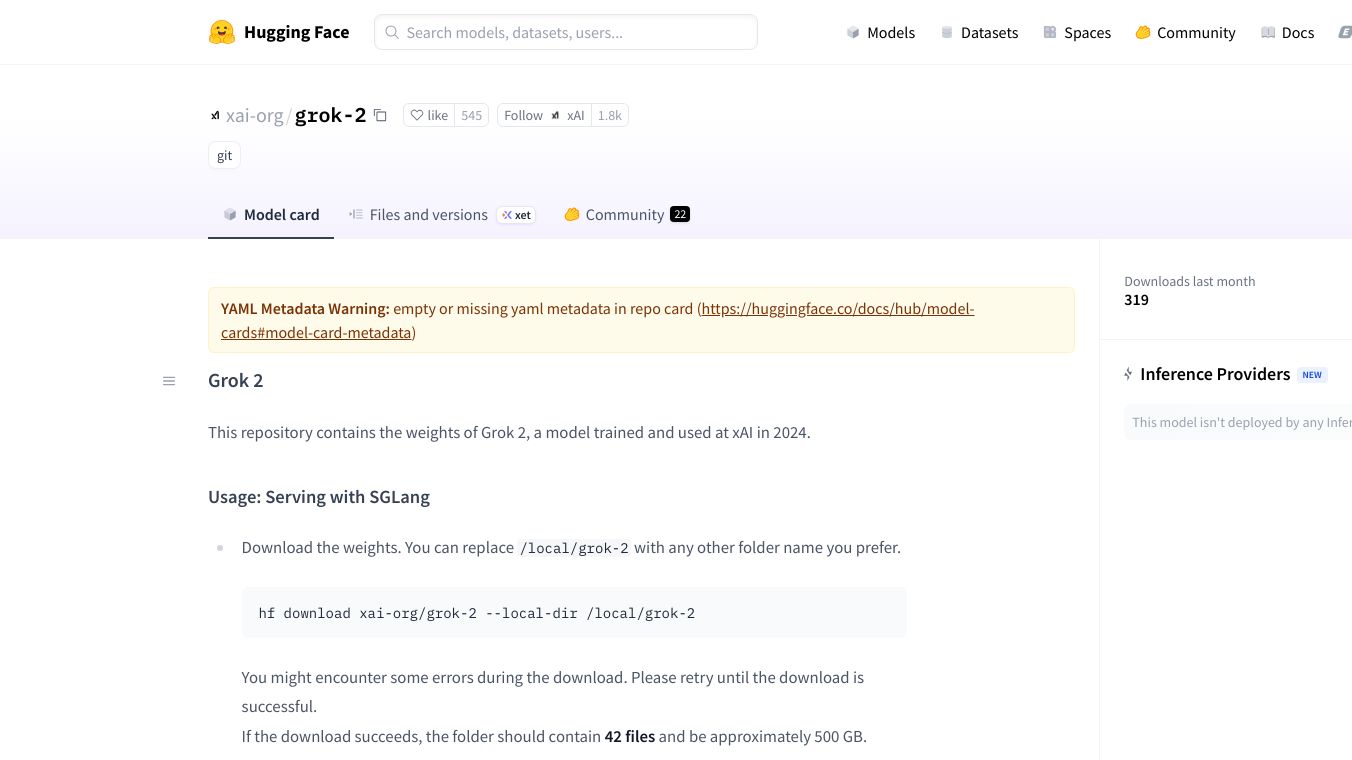Copy the grok-2 model name
Image resolution: width=1352 pixels, height=760 pixels.
380,115
